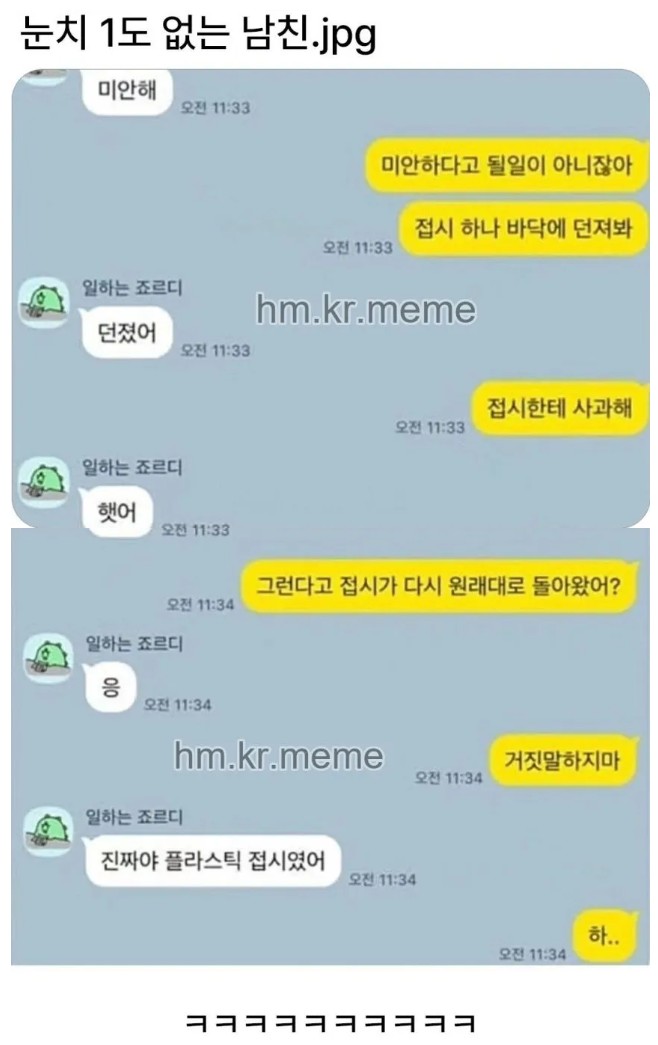Click sender name 일하는 죠르디 above 응

[x=133, y=643]
